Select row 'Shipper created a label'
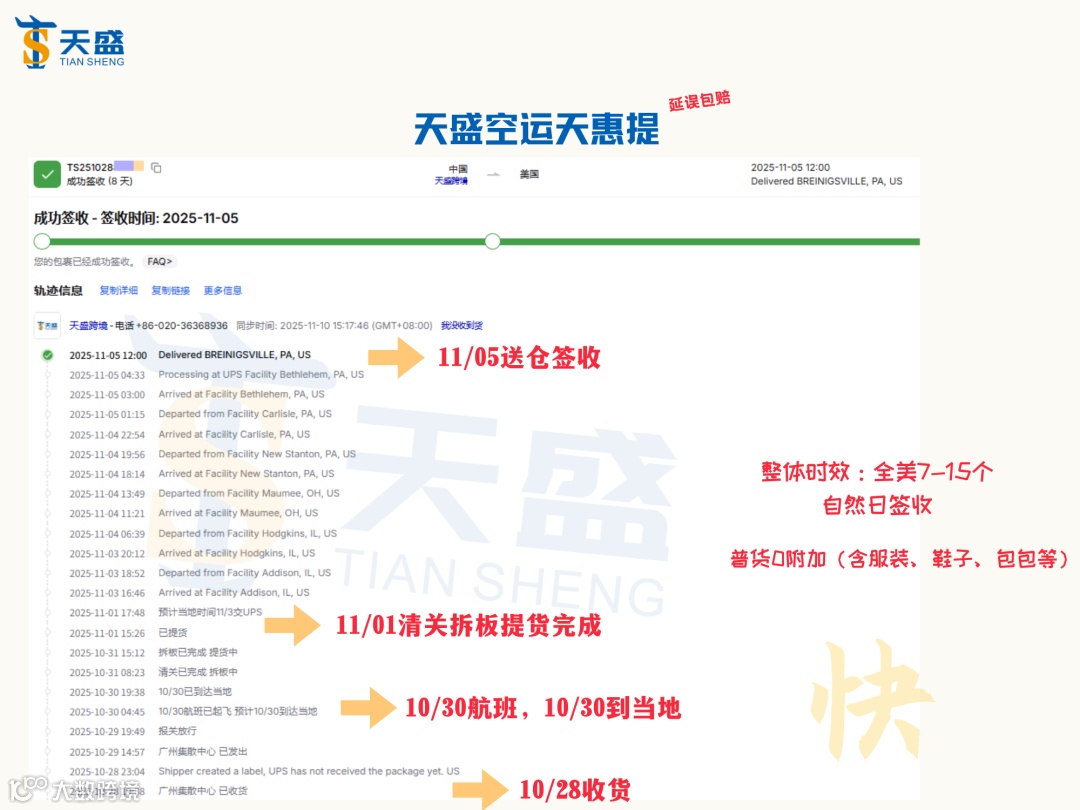The height and width of the screenshot is (810, 1080). [264, 771]
